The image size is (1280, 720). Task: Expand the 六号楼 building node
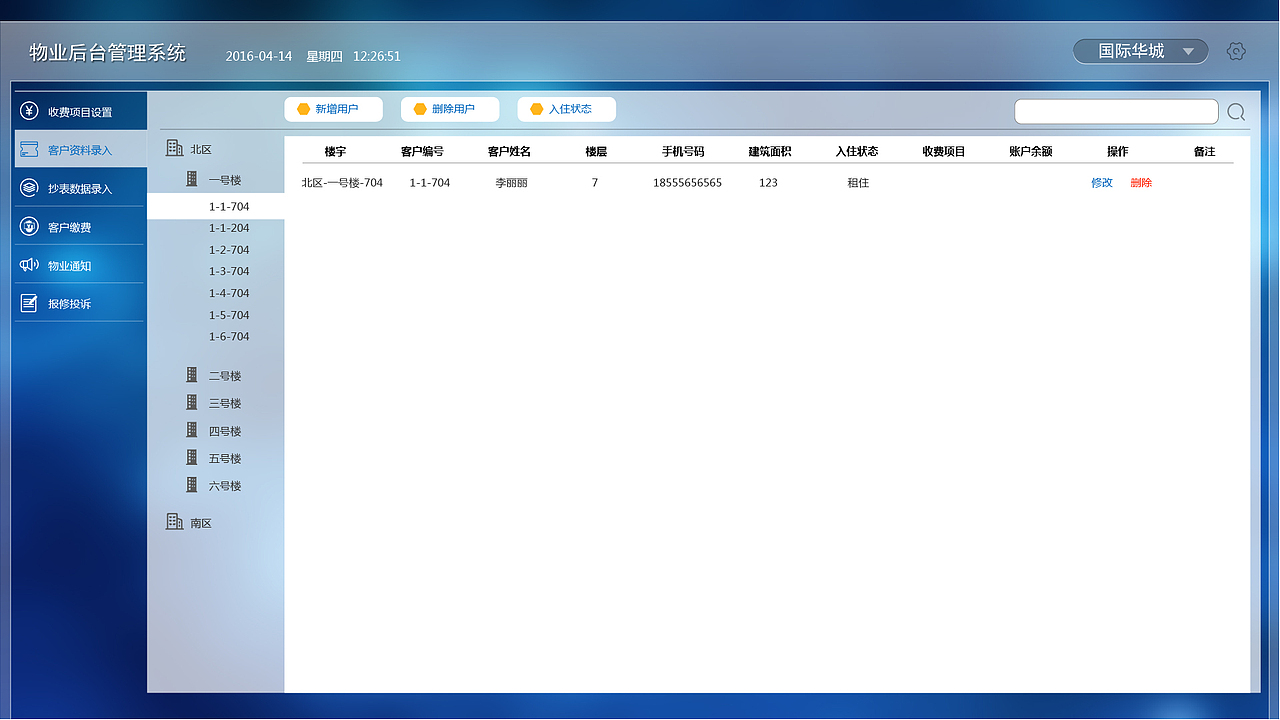point(225,486)
